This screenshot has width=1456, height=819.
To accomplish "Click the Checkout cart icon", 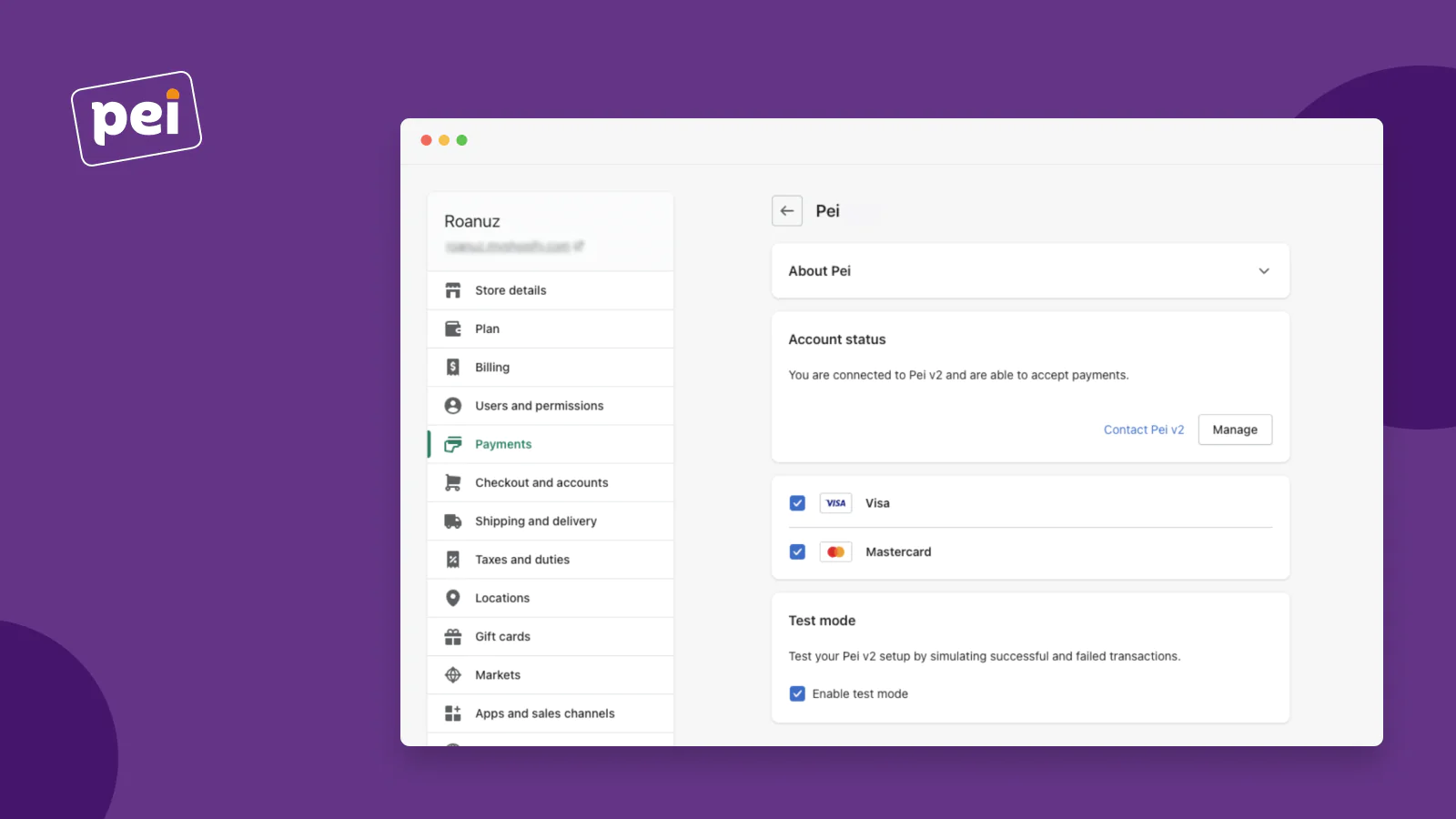I will (452, 482).
